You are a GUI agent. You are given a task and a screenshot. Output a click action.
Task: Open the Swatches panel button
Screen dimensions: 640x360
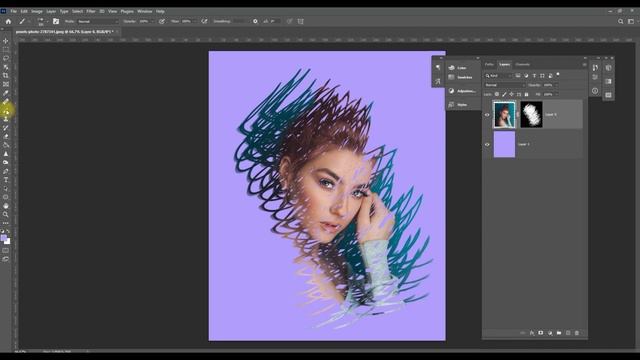tap(462, 77)
